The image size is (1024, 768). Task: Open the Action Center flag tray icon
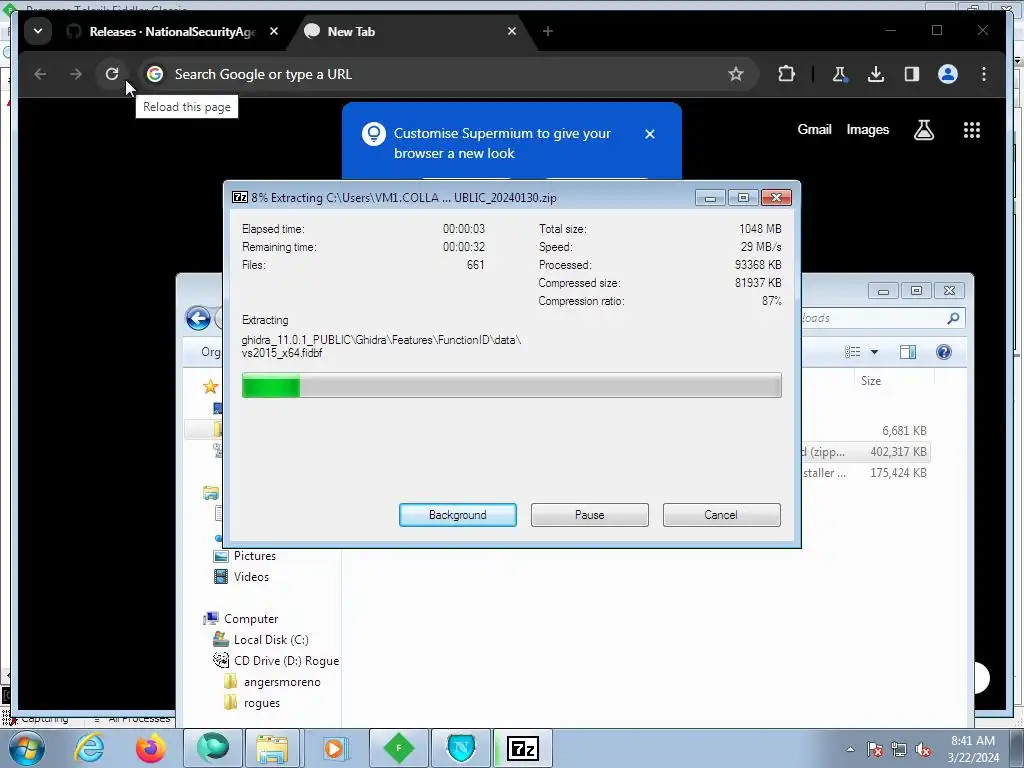click(x=875, y=749)
